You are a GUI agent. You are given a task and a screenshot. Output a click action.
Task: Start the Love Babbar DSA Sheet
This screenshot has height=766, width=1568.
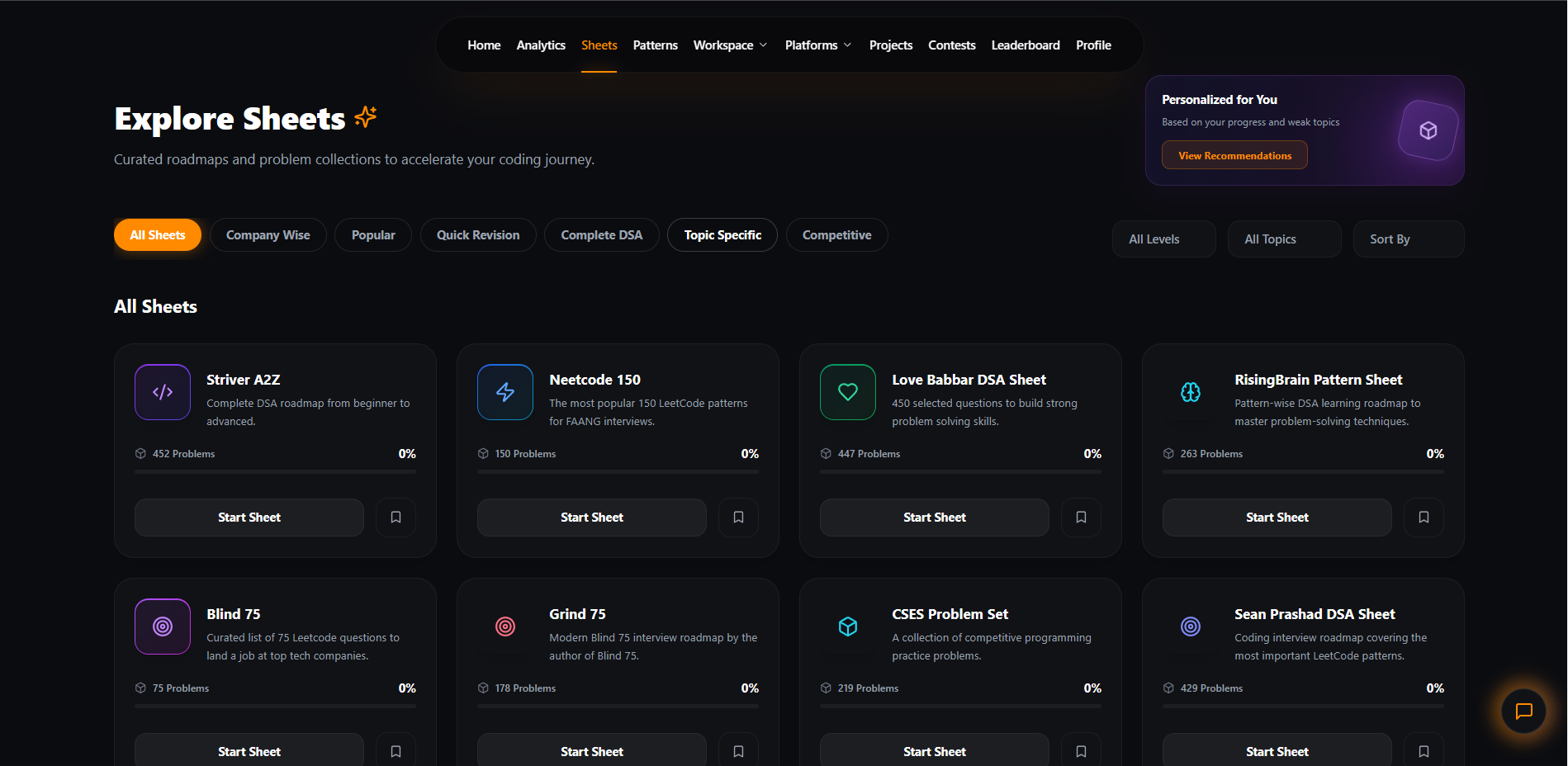pos(935,518)
